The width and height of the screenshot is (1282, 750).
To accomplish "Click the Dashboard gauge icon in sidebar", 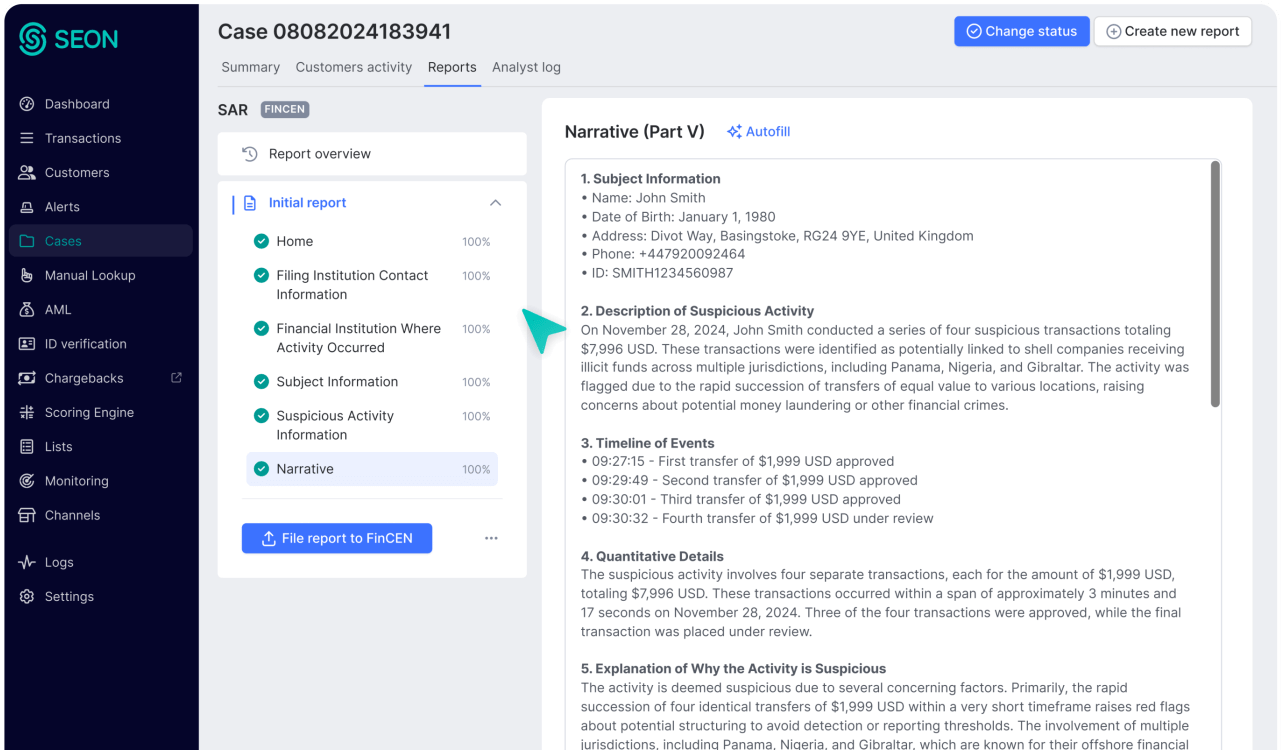I will [27, 104].
